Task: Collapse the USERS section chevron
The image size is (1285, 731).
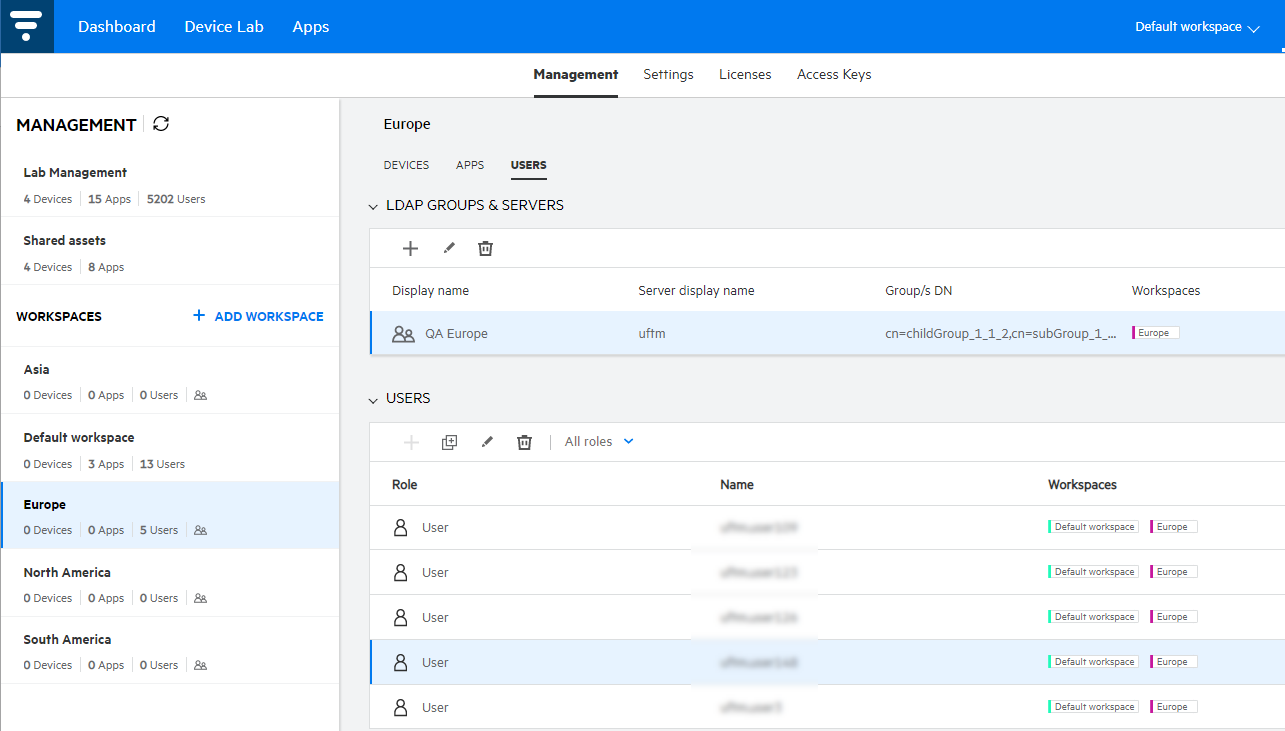Action: click(373, 399)
